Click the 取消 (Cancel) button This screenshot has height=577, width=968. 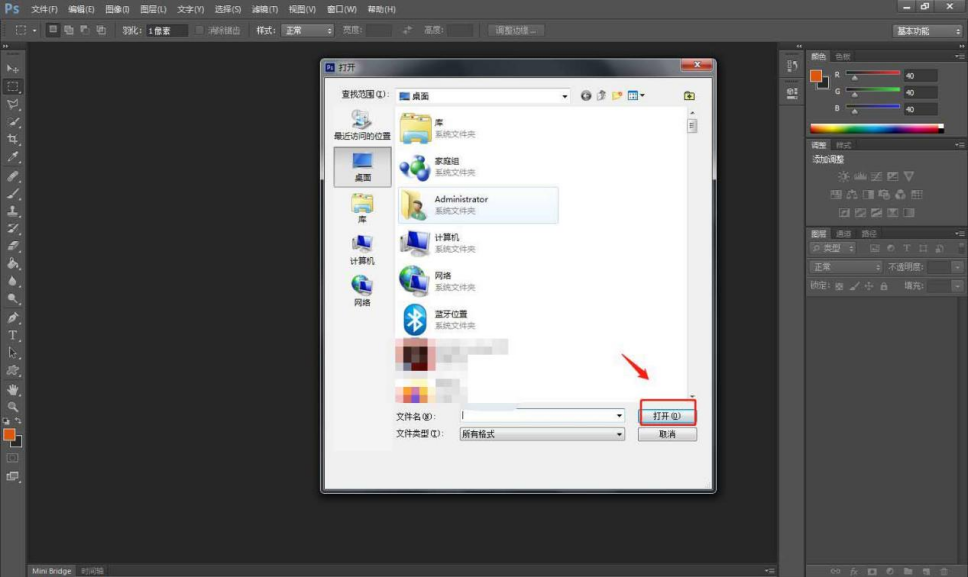tap(667, 435)
